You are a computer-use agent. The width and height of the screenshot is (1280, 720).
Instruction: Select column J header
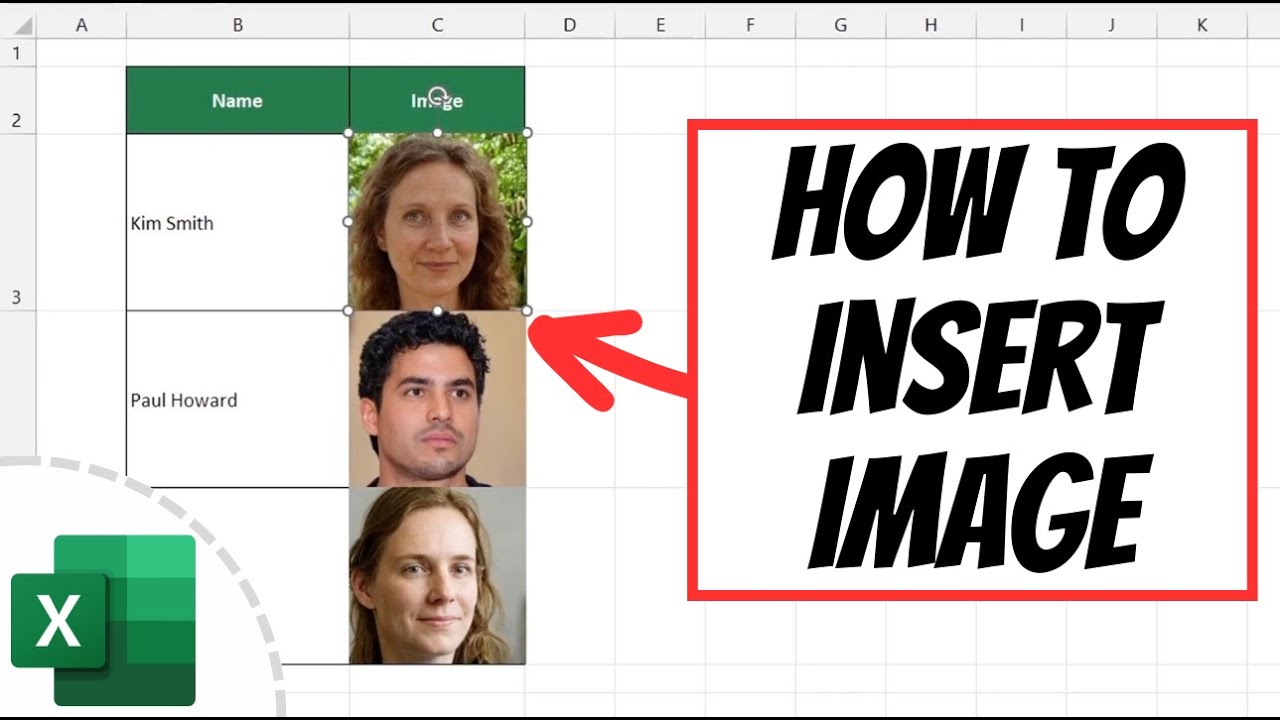tap(1111, 25)
